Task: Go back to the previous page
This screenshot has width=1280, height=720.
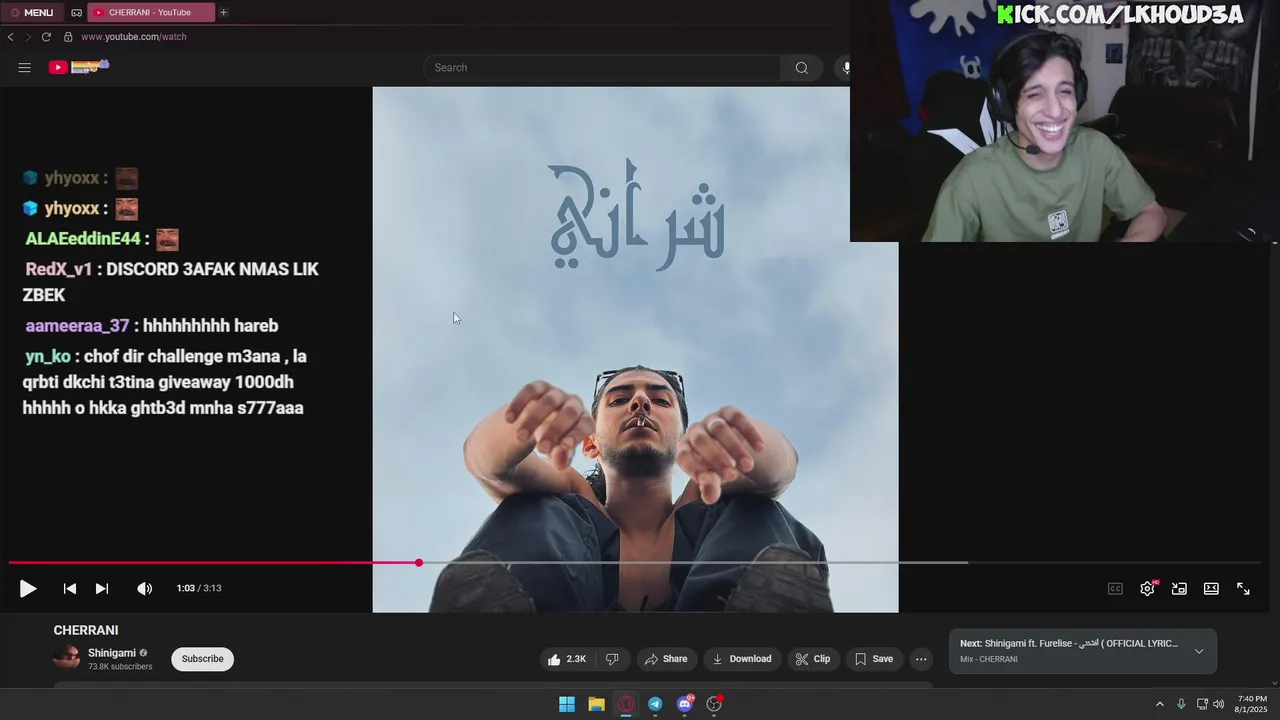Action: [10, 37]
